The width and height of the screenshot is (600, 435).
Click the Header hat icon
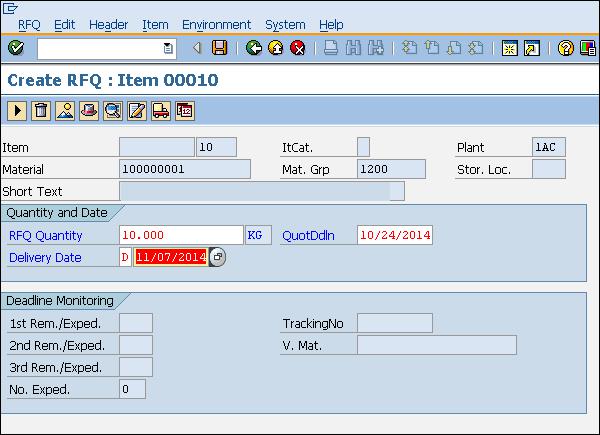coord(89,111)
